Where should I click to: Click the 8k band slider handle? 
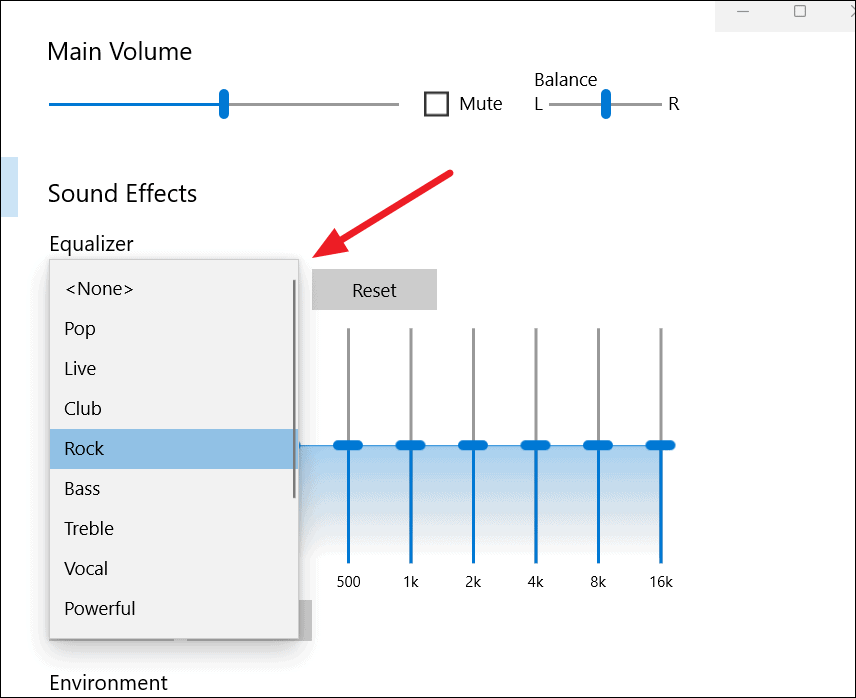coord(598,445)
